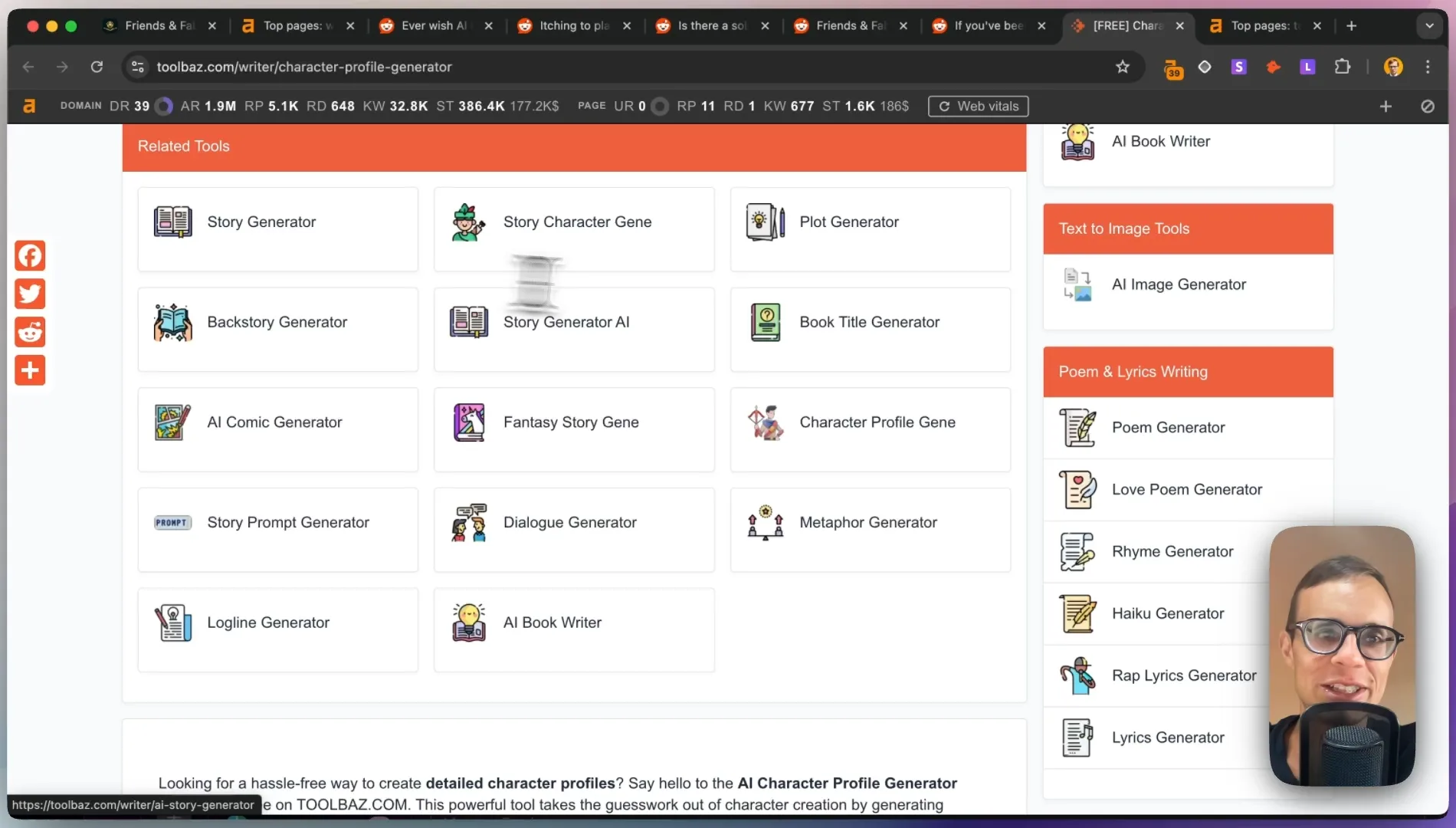The width and height of the screenshot is (1456, 828).
Task: Click the AI Comic Generator icon
Action: tap(172, 422)
